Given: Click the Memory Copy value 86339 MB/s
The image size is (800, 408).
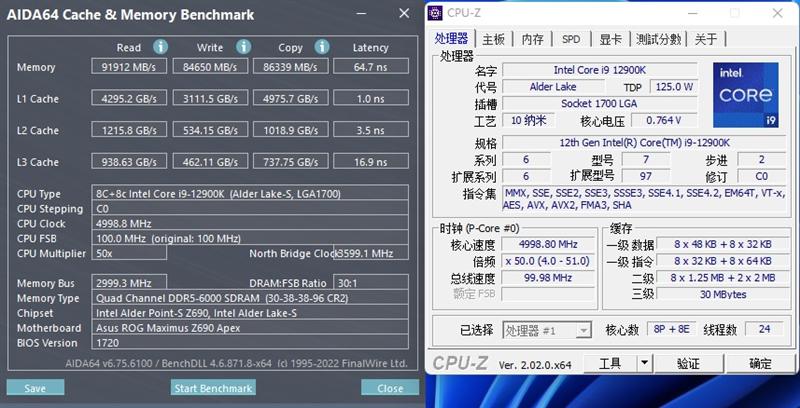Looking at the screenshot, I should (290, 66).
